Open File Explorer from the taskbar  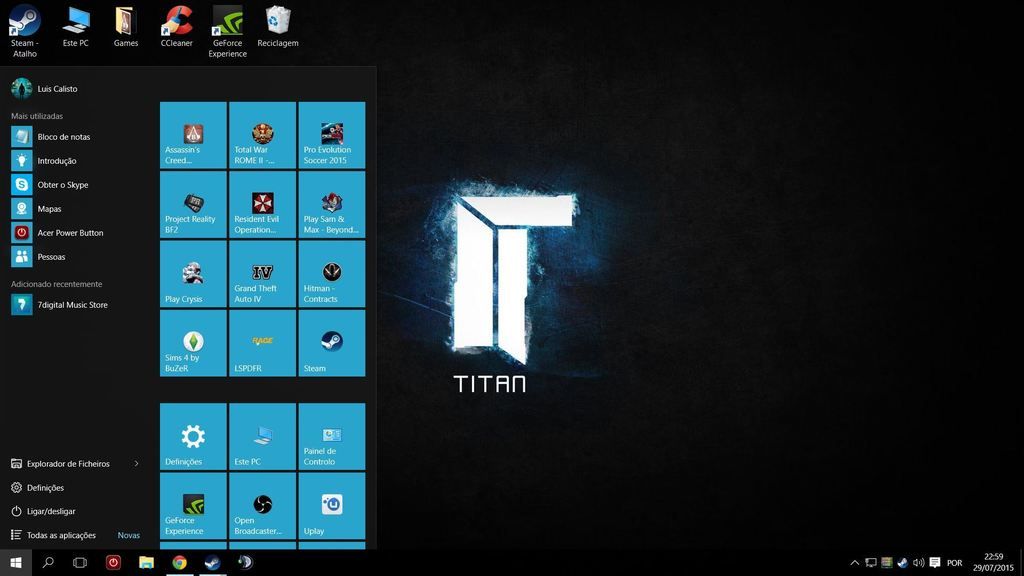(146, 562)
